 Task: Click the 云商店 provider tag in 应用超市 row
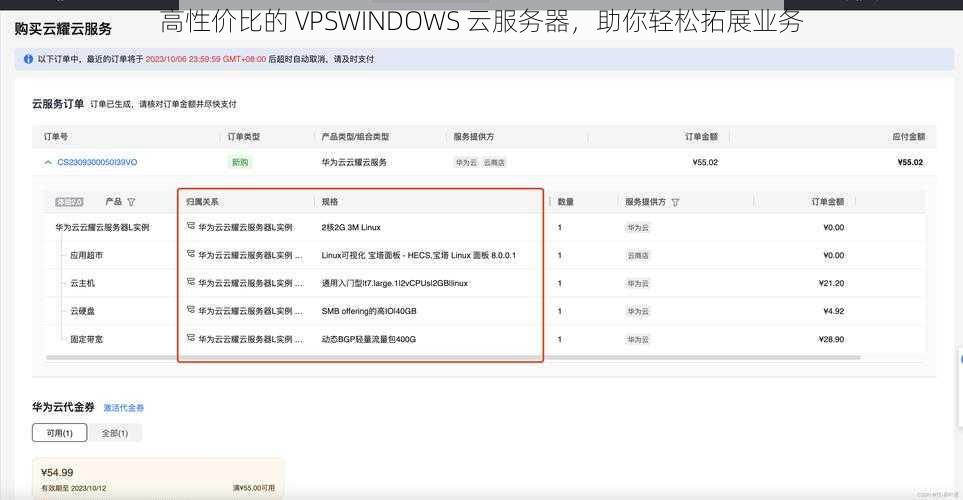tap(638, 256)
